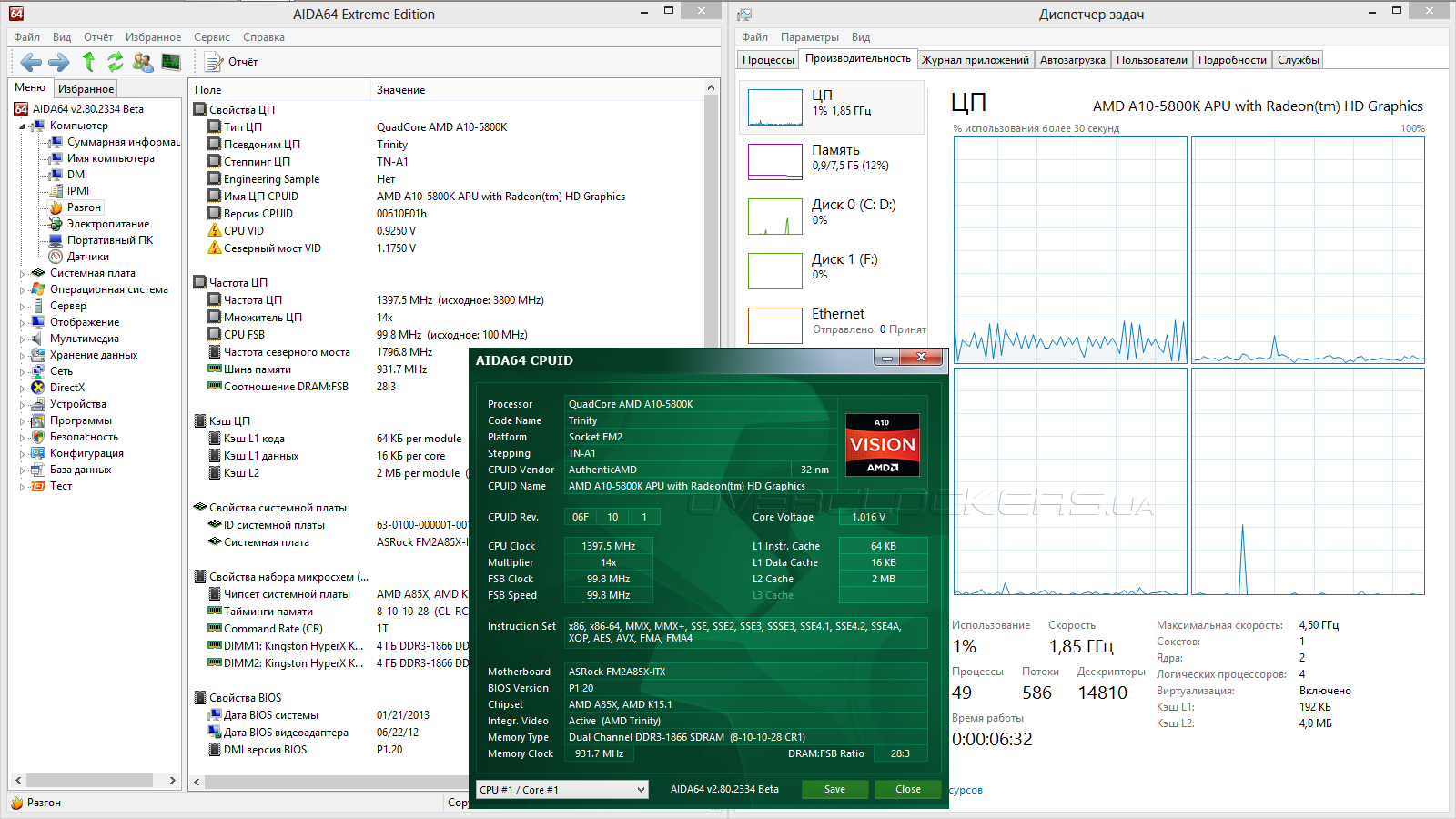Viewport: 1456px width, 819px height.
Task: Expand the Конфигурация tree node
Action: click(x=22, y=453)
